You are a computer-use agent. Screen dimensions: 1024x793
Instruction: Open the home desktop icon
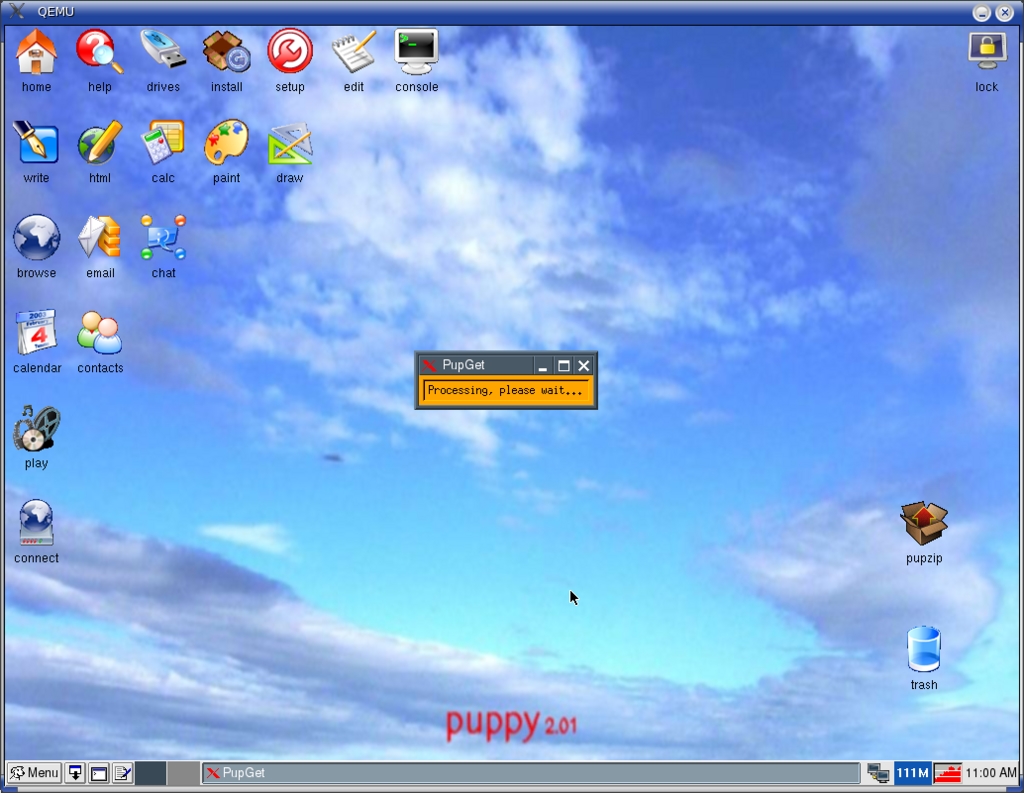click(36, 52)
